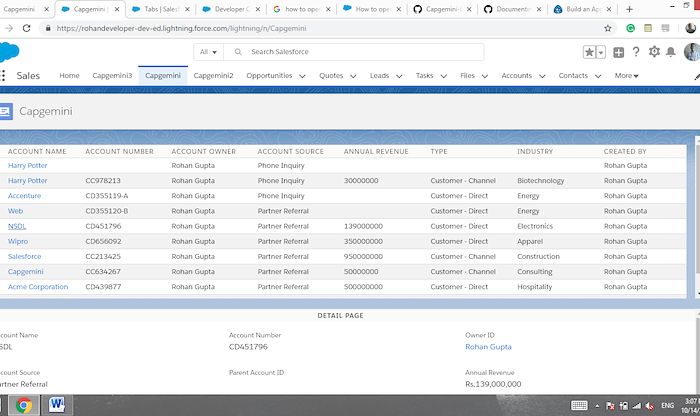700x416 pixels.
Task: Click the Capgemini page title icon
Action: pyautogui.click(x=6, y=111)
